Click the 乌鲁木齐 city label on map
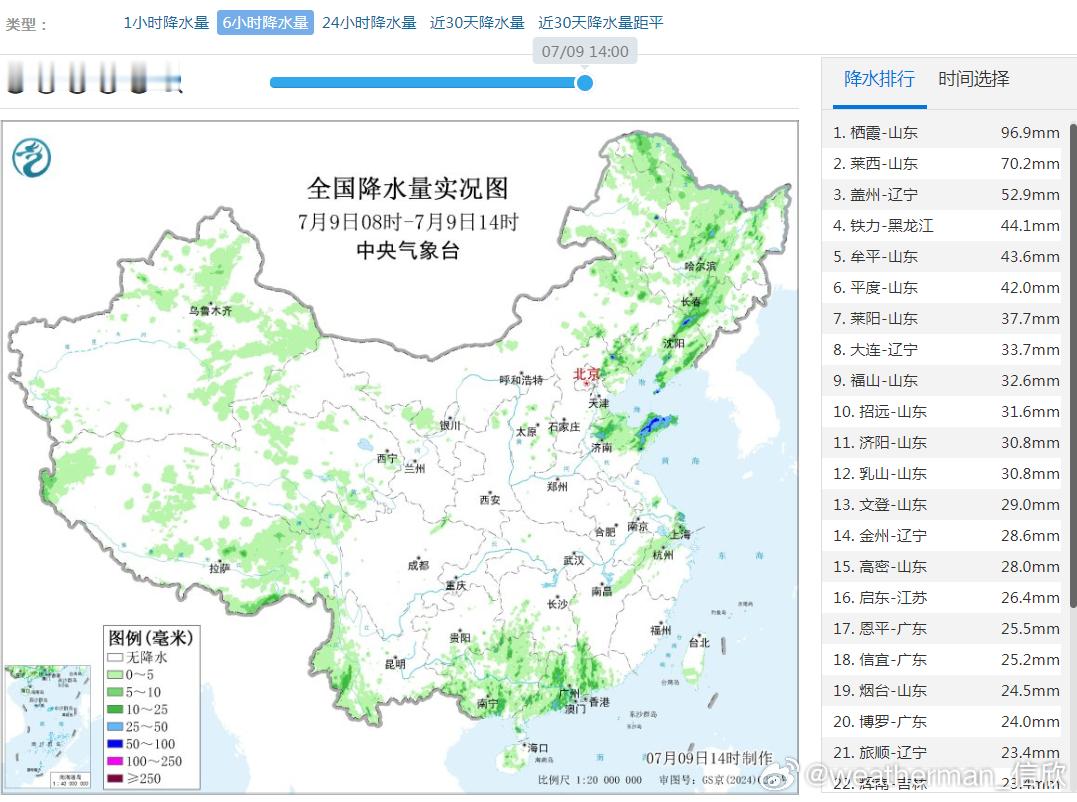The image size is (1077, 802). click(211, 311)
